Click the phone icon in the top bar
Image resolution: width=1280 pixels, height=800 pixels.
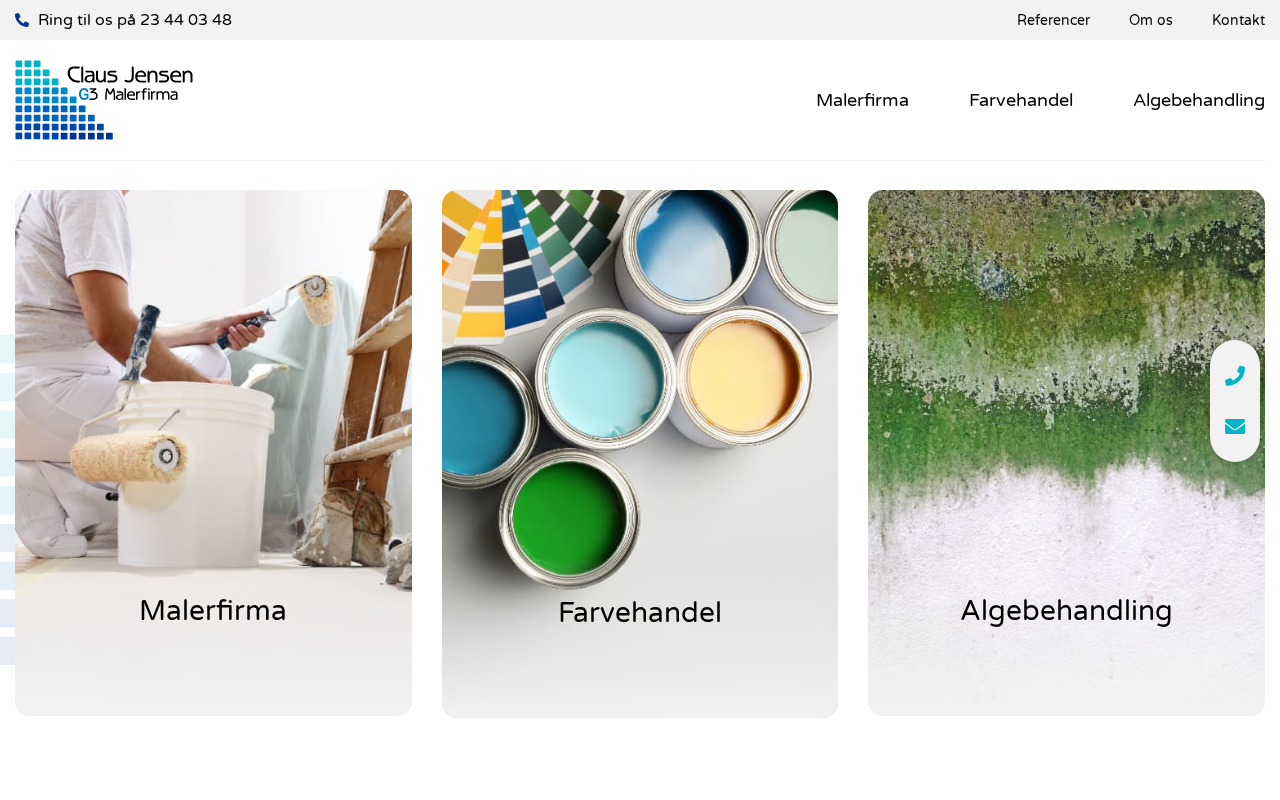point(22,20)
